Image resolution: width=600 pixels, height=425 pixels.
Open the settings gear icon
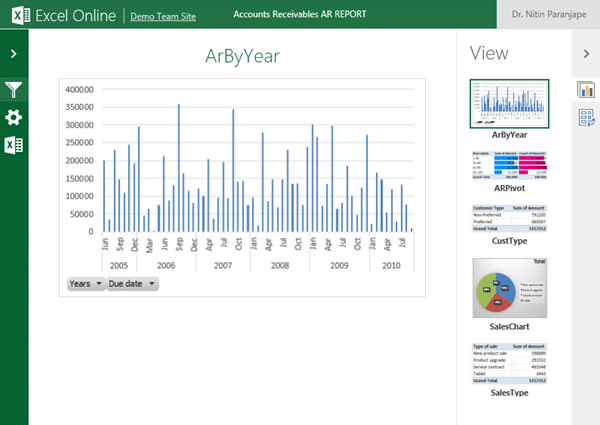tap(14, 117)
